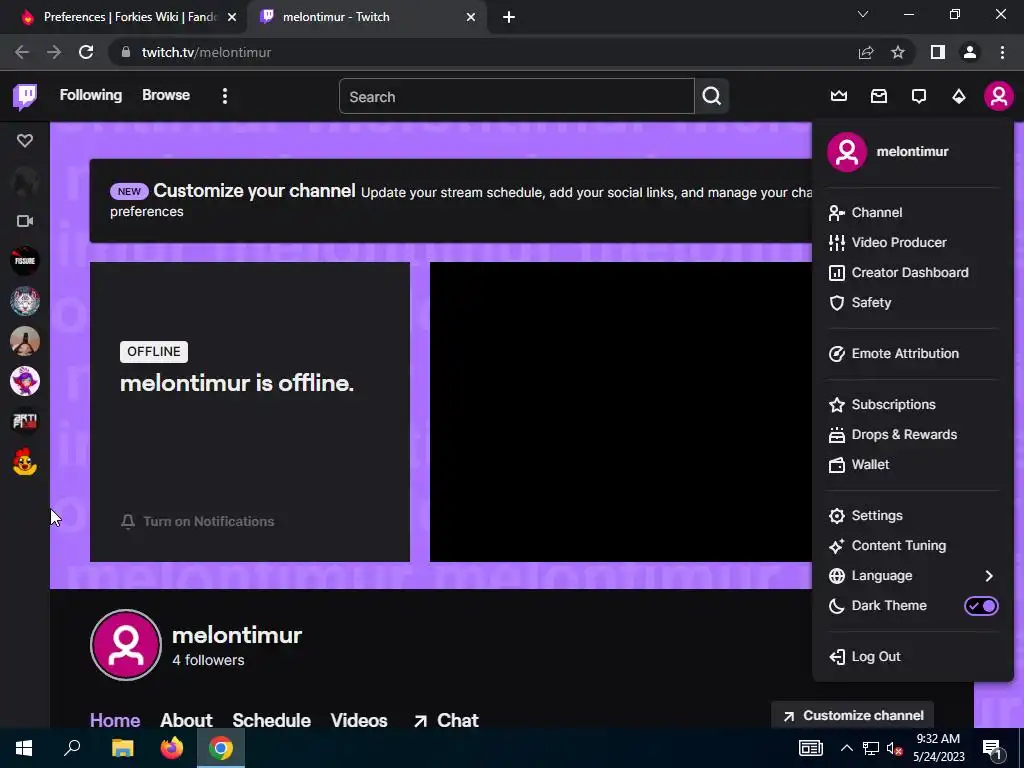Click the search magnifier button
1024x768 pixels.
[711, 96]
